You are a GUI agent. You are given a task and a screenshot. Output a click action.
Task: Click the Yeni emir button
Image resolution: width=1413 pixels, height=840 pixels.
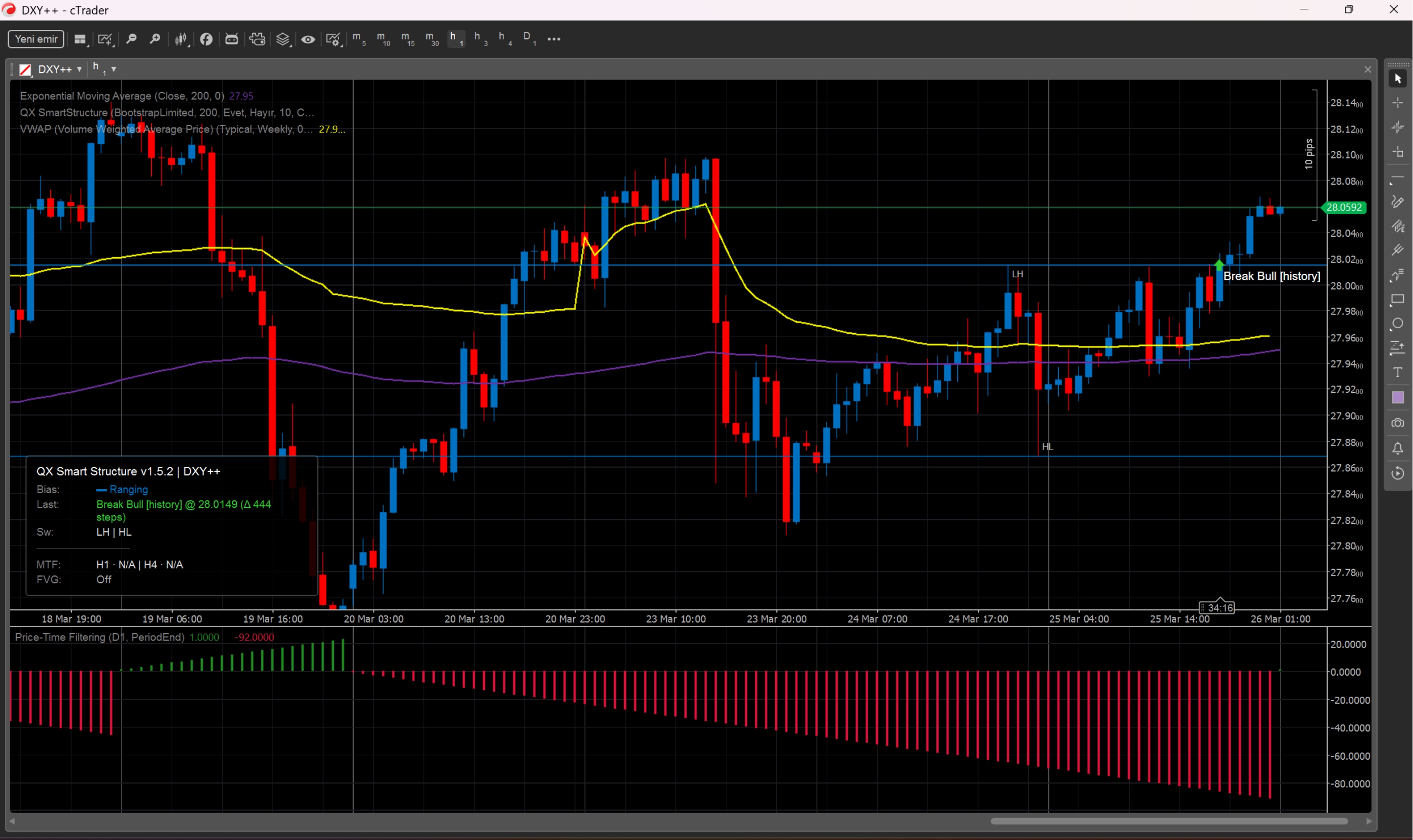pos(35,39)
